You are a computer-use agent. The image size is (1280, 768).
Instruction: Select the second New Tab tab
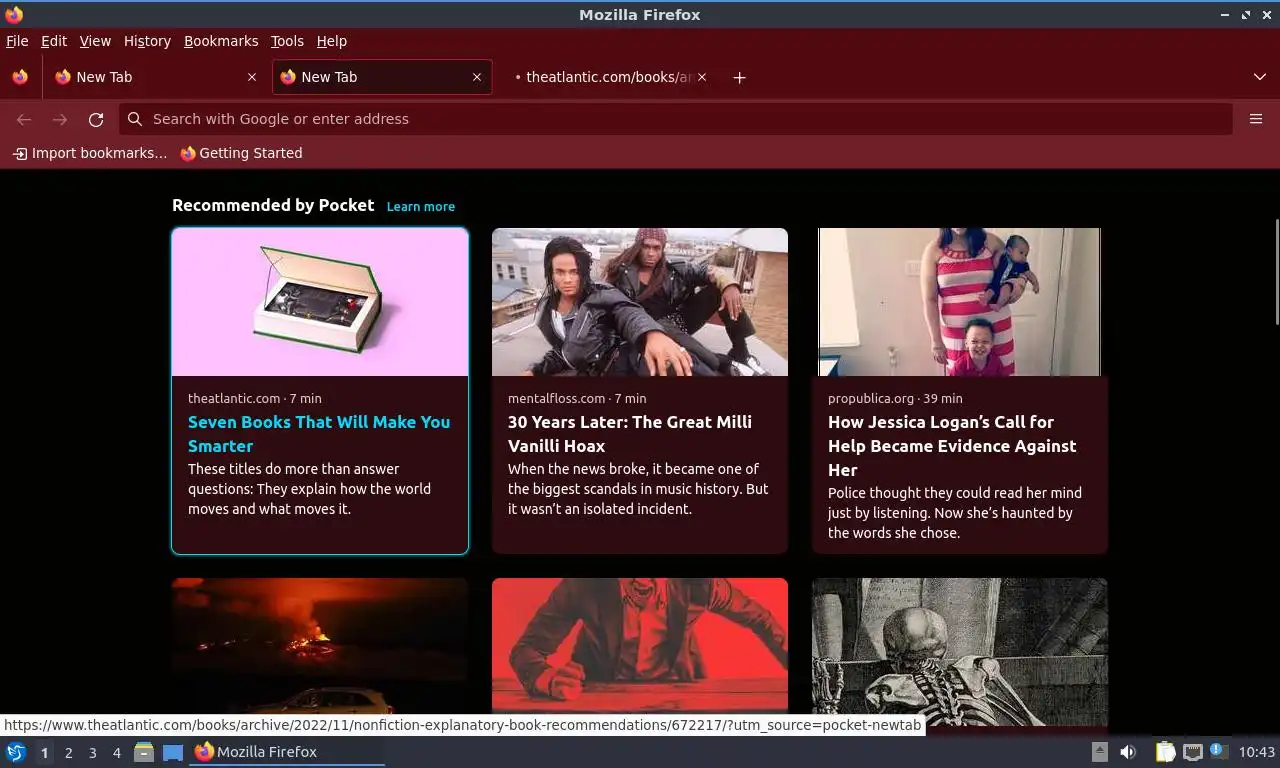click(382, 77)
